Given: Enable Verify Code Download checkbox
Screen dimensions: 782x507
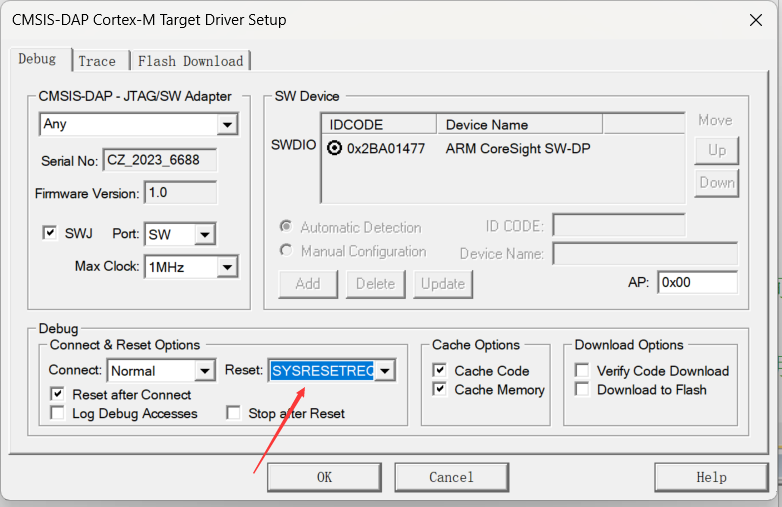Looking at the screenshot, I should pos(582,370).
